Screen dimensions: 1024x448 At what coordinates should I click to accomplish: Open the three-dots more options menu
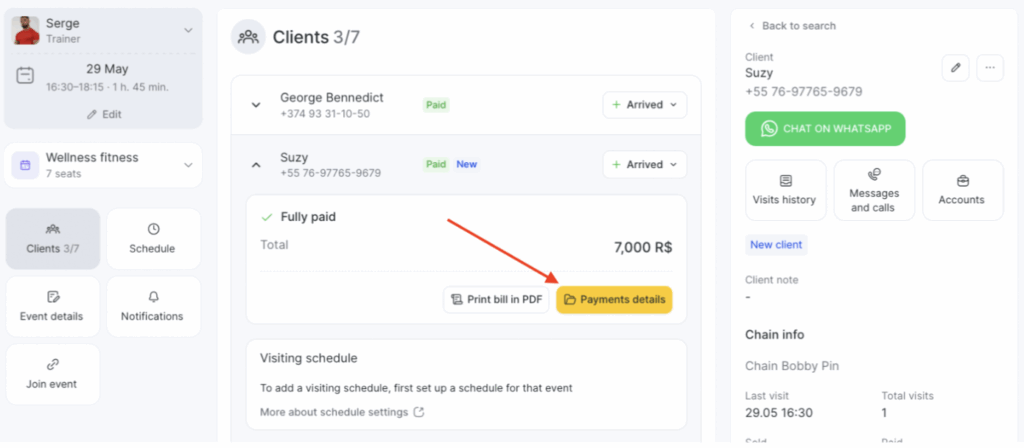[x=990, y=68]
